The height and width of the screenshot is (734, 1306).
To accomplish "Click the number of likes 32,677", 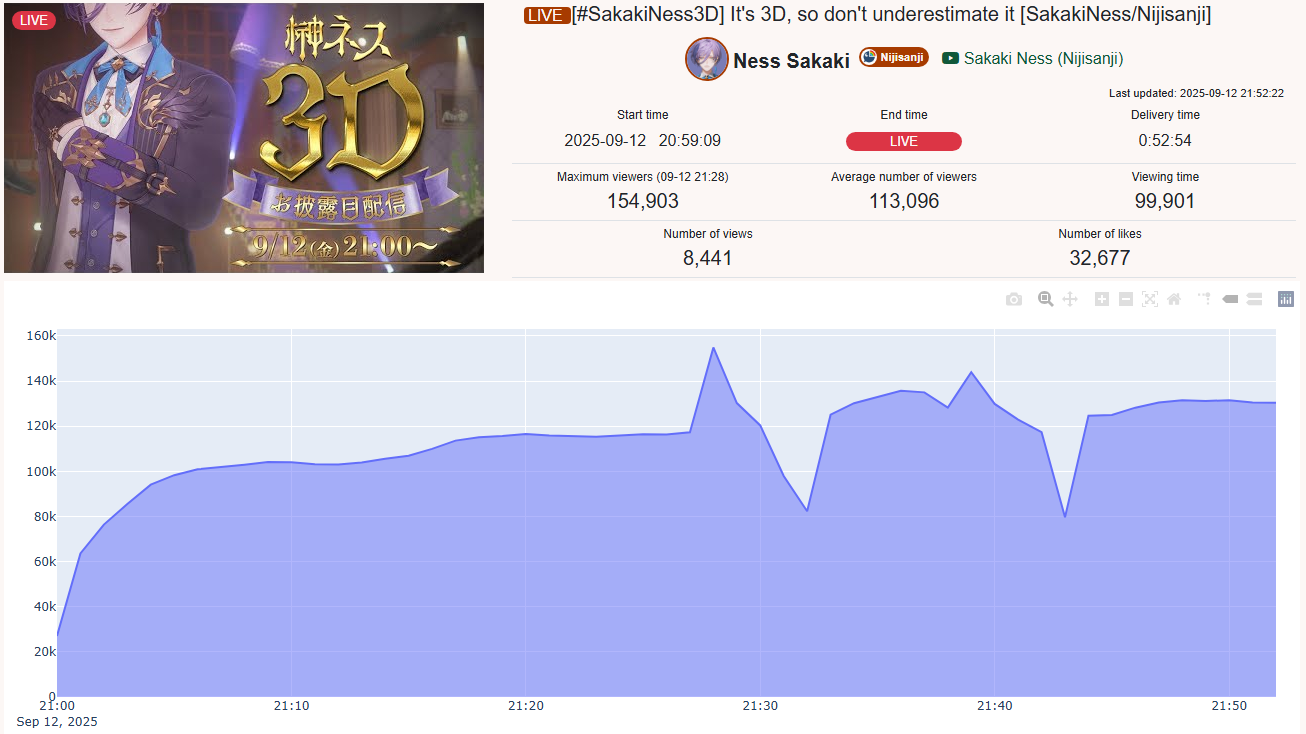I will pyautogui.click(x=1100, y=258).
